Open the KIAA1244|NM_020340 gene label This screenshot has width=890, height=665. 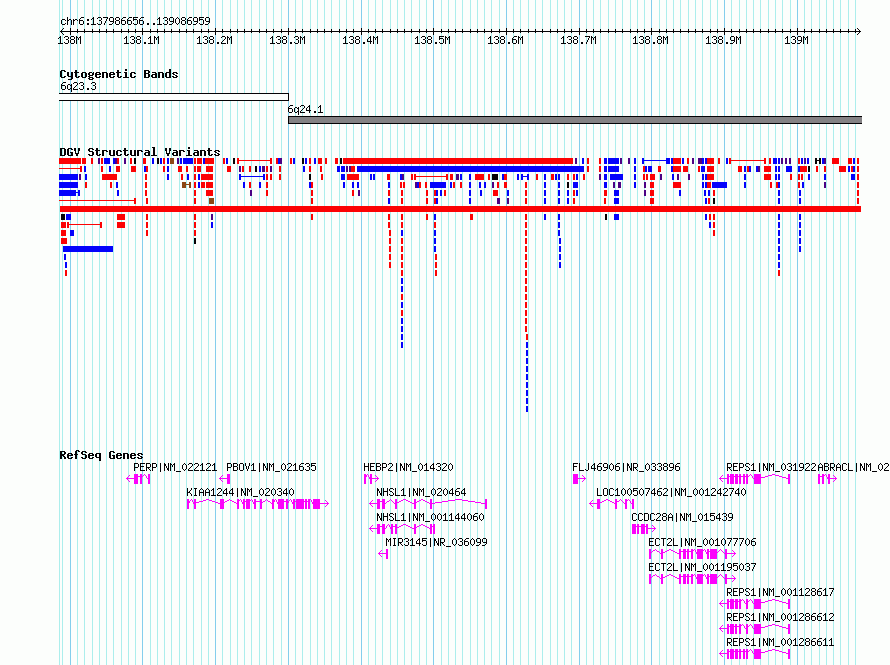coord(240,493)
